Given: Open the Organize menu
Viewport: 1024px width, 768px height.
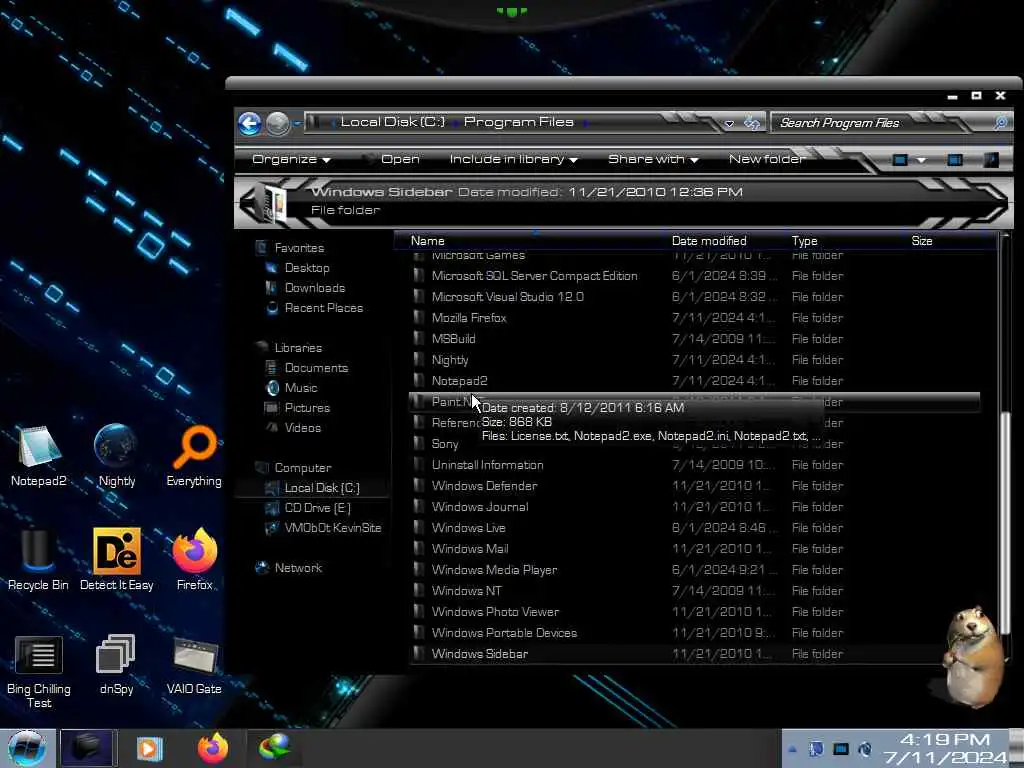Looking at the screenshot, I should click(291, 159).
